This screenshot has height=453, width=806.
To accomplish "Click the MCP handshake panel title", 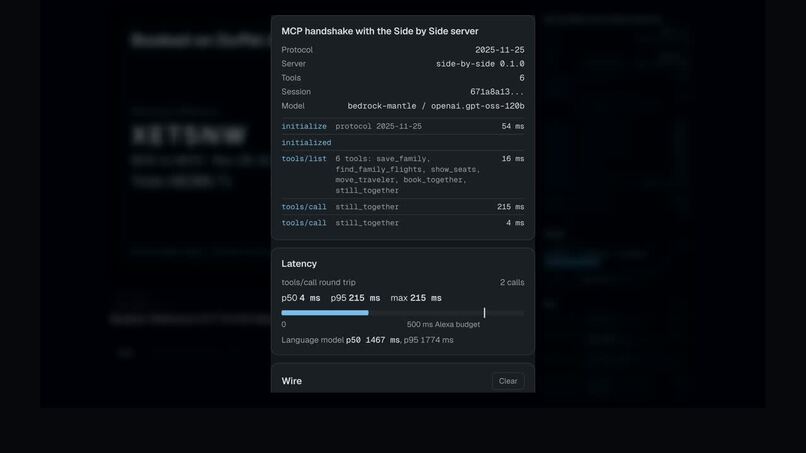I will coord(380,31).
